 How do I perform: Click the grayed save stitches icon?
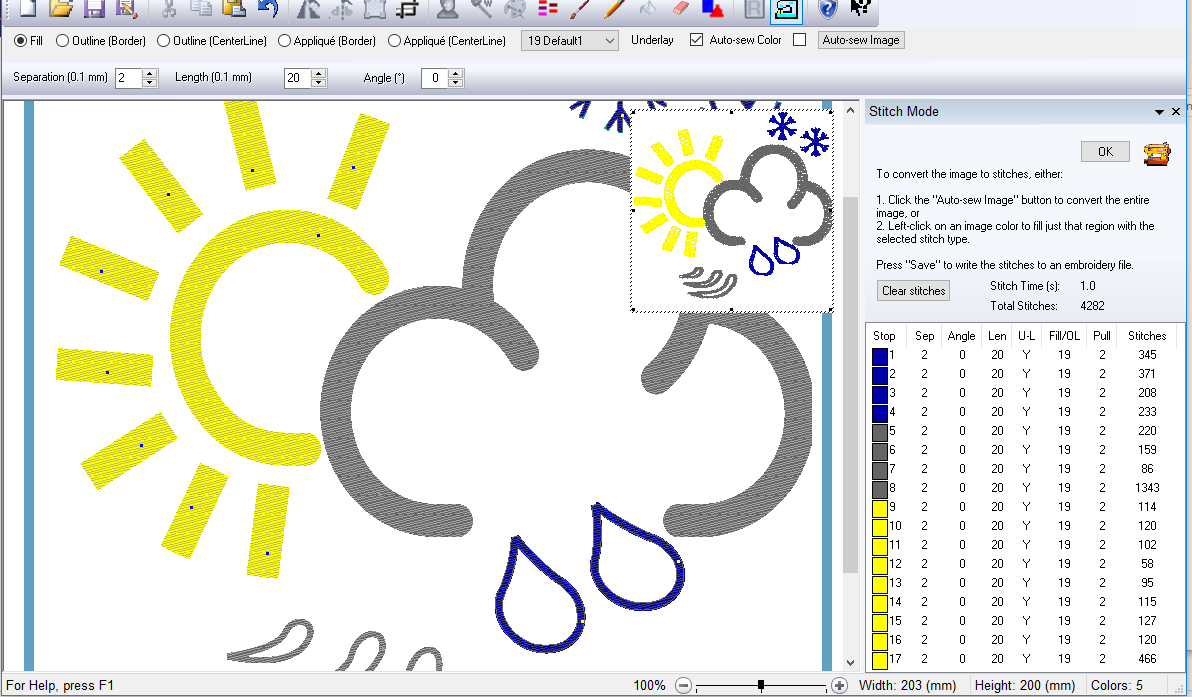point(753,8)
